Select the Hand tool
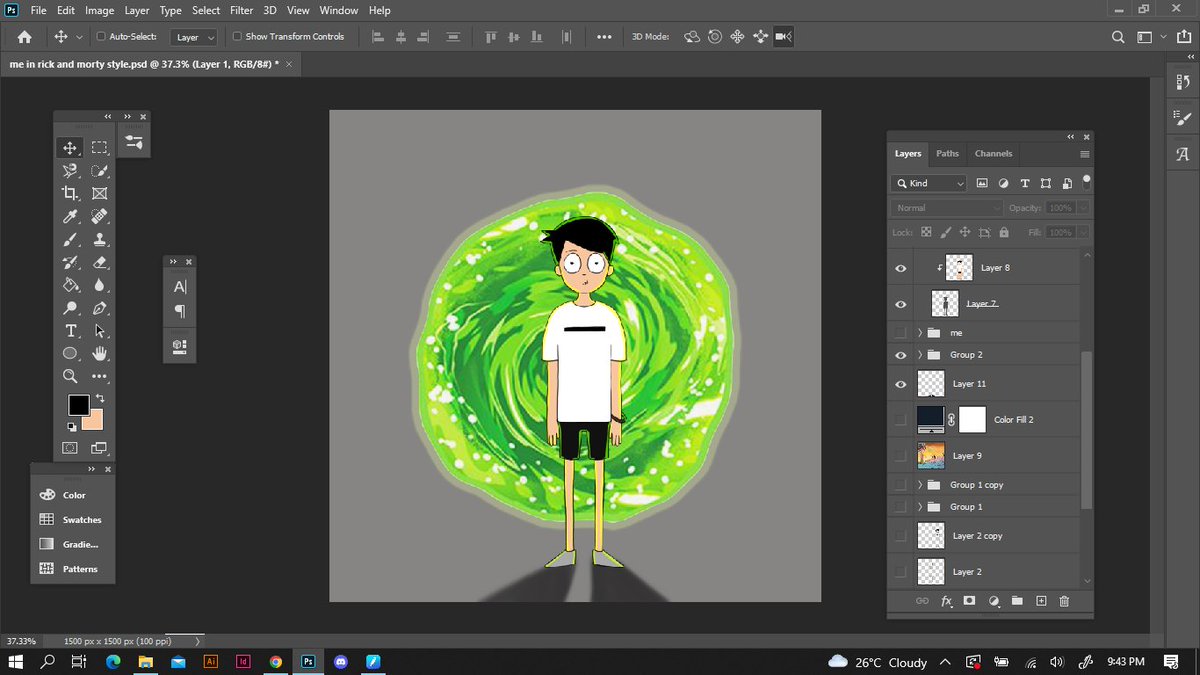1200x675 pixels. pos(99,354)
